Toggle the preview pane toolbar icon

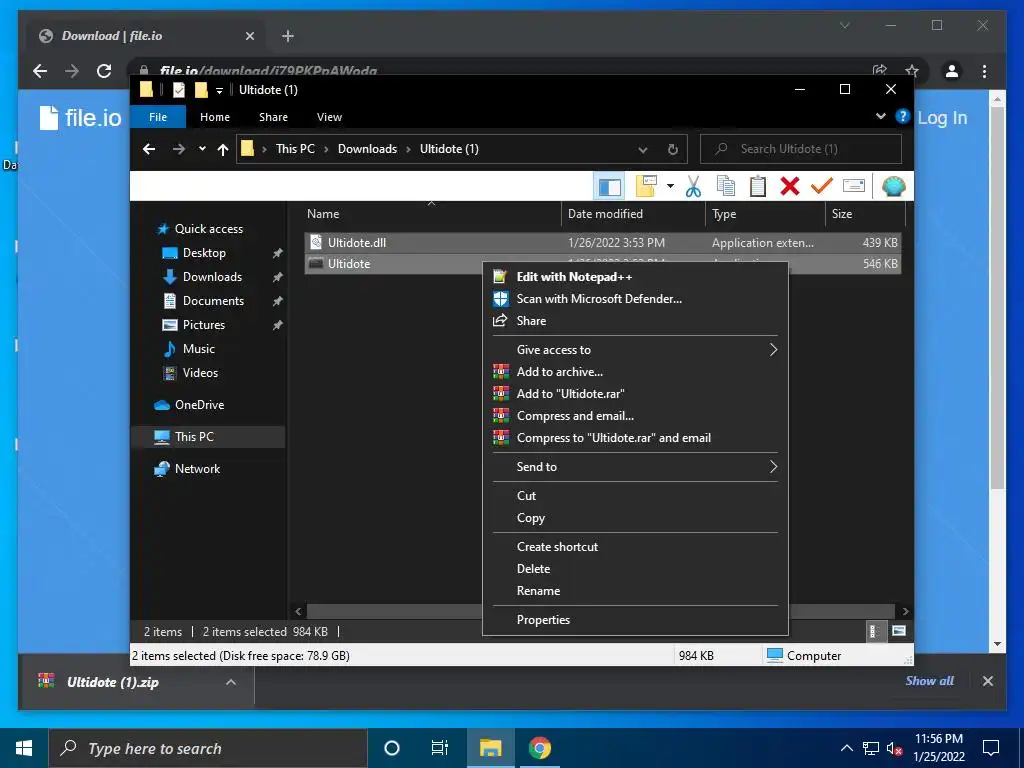(x=609, y=187)
